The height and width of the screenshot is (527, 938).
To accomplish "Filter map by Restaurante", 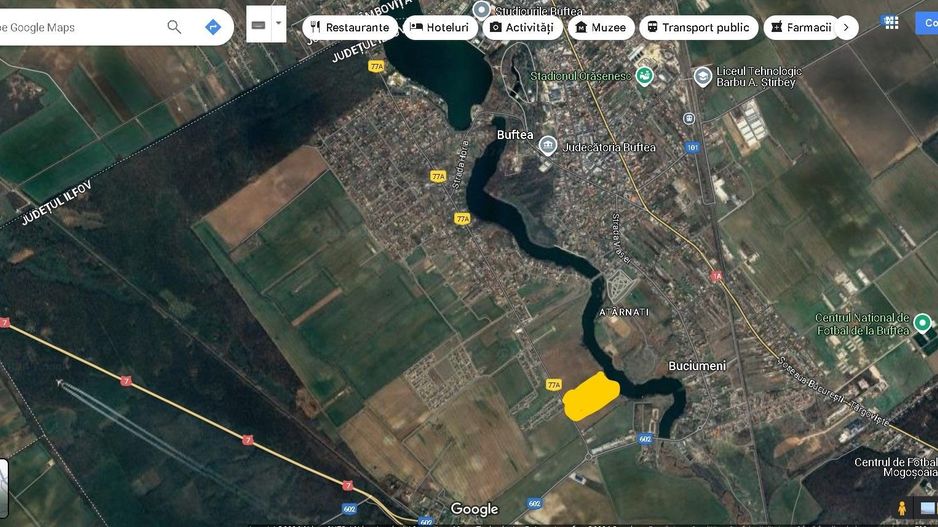I will (x=350, y=28).
